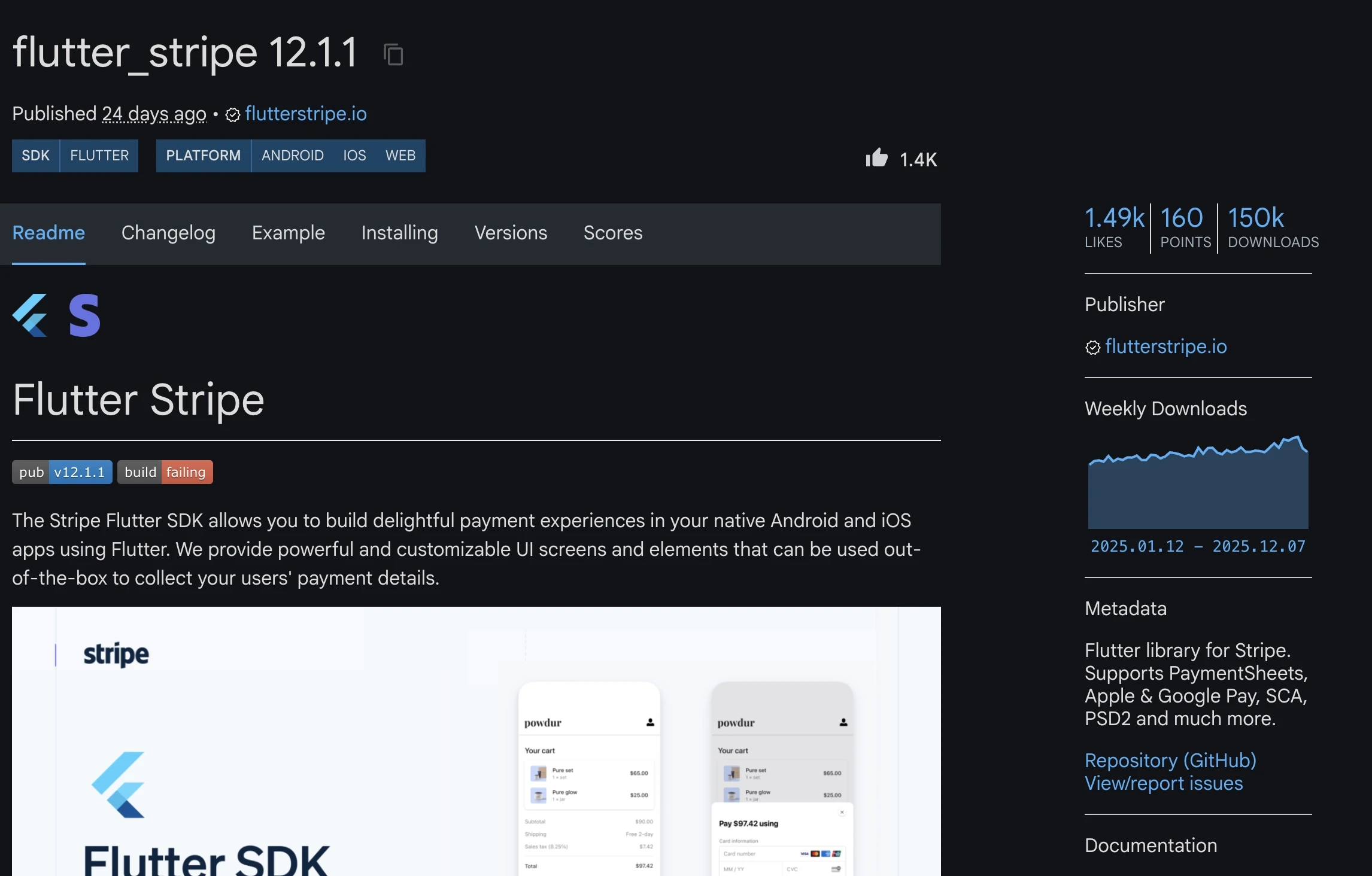Open the Repository (GitHub) link

(1170, 761)
